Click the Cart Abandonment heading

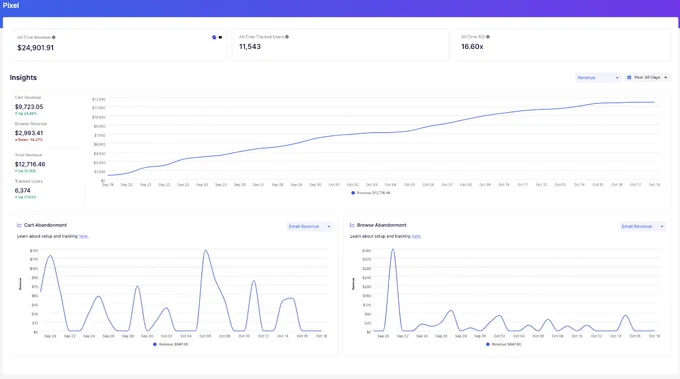click(45, 225)
